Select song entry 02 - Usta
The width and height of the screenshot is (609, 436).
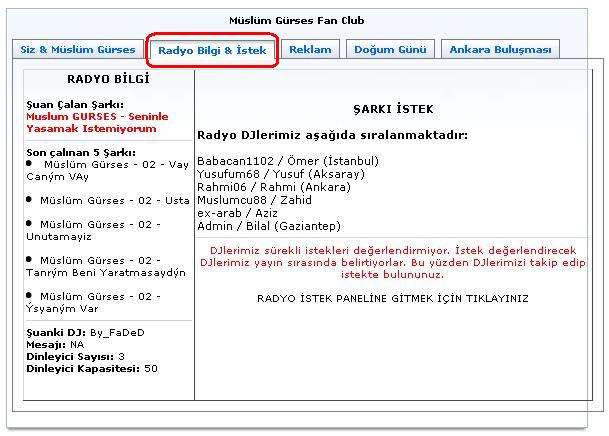(x=108, y=201)
